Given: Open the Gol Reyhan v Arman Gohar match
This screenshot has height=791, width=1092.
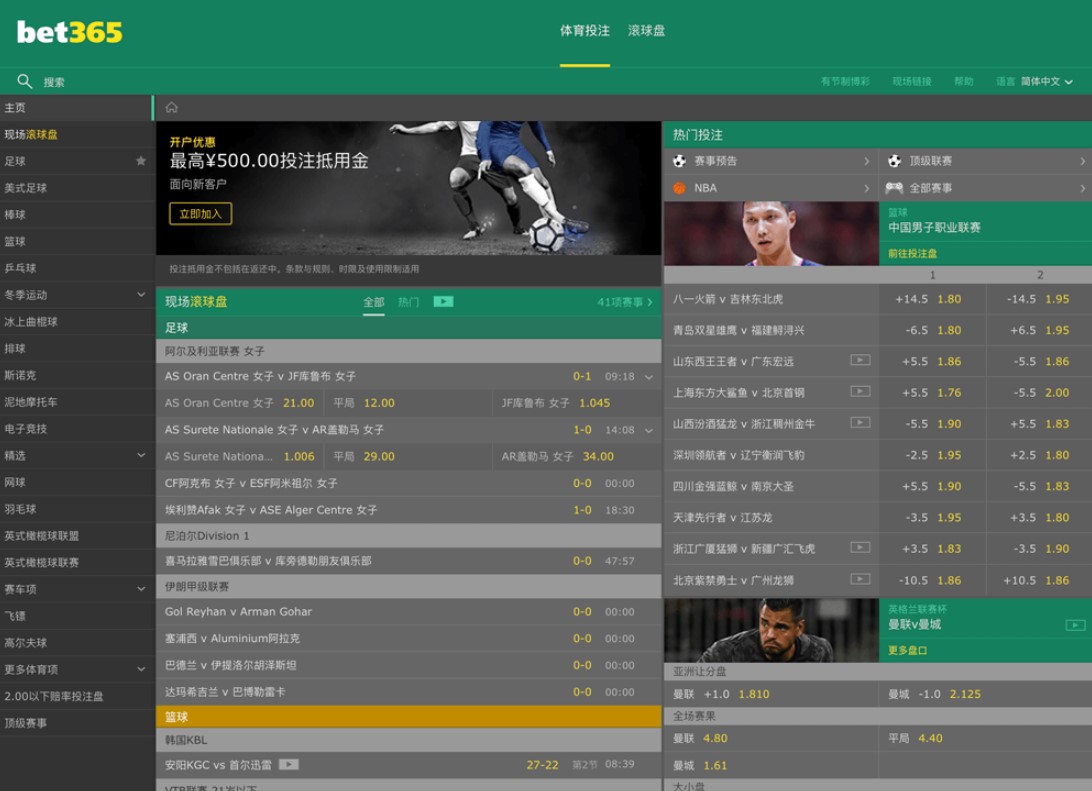Looking at the screenshot, I should (x=409, y=612).
